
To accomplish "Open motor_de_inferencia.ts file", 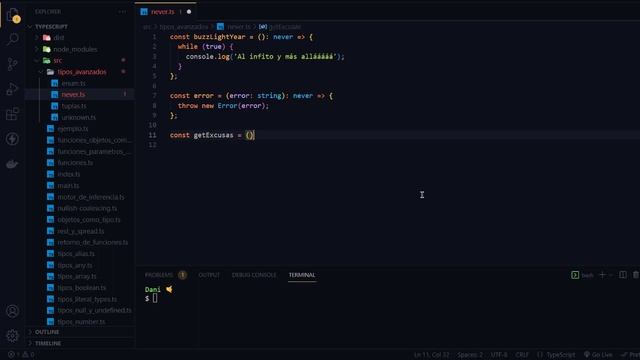I will pos(91,197).
